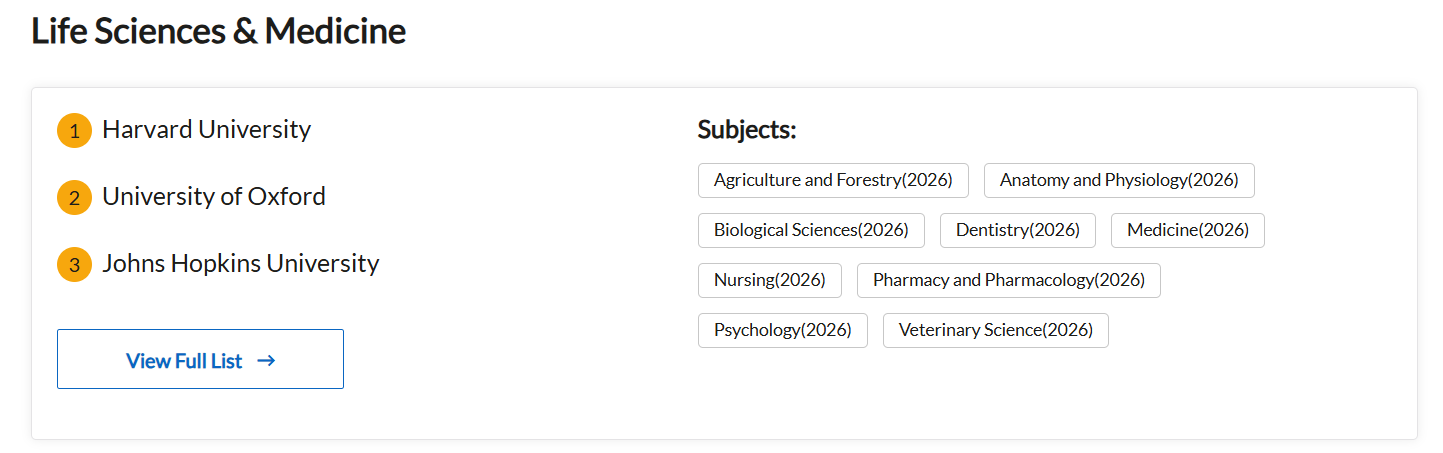Select Pharmacy and Pharmacology(2026) tag
Image resolution: width=1443 pixels, height=453 pixels.
click(x=1008, y=281)
